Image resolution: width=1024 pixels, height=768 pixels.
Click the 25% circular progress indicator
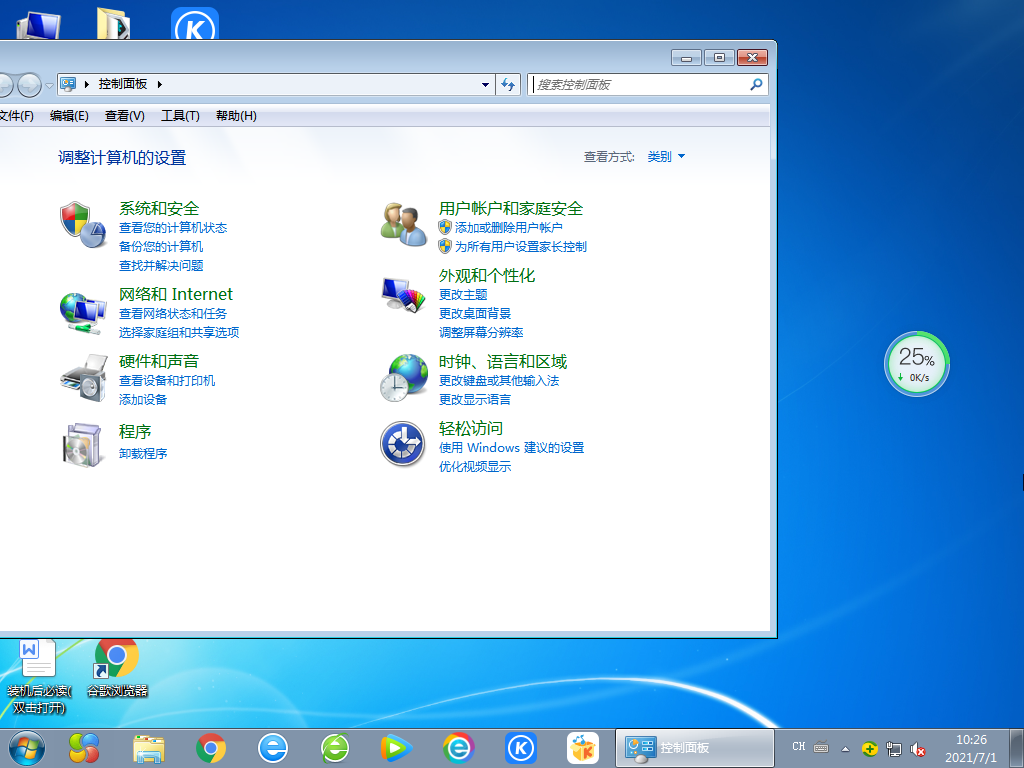[916, 363]
